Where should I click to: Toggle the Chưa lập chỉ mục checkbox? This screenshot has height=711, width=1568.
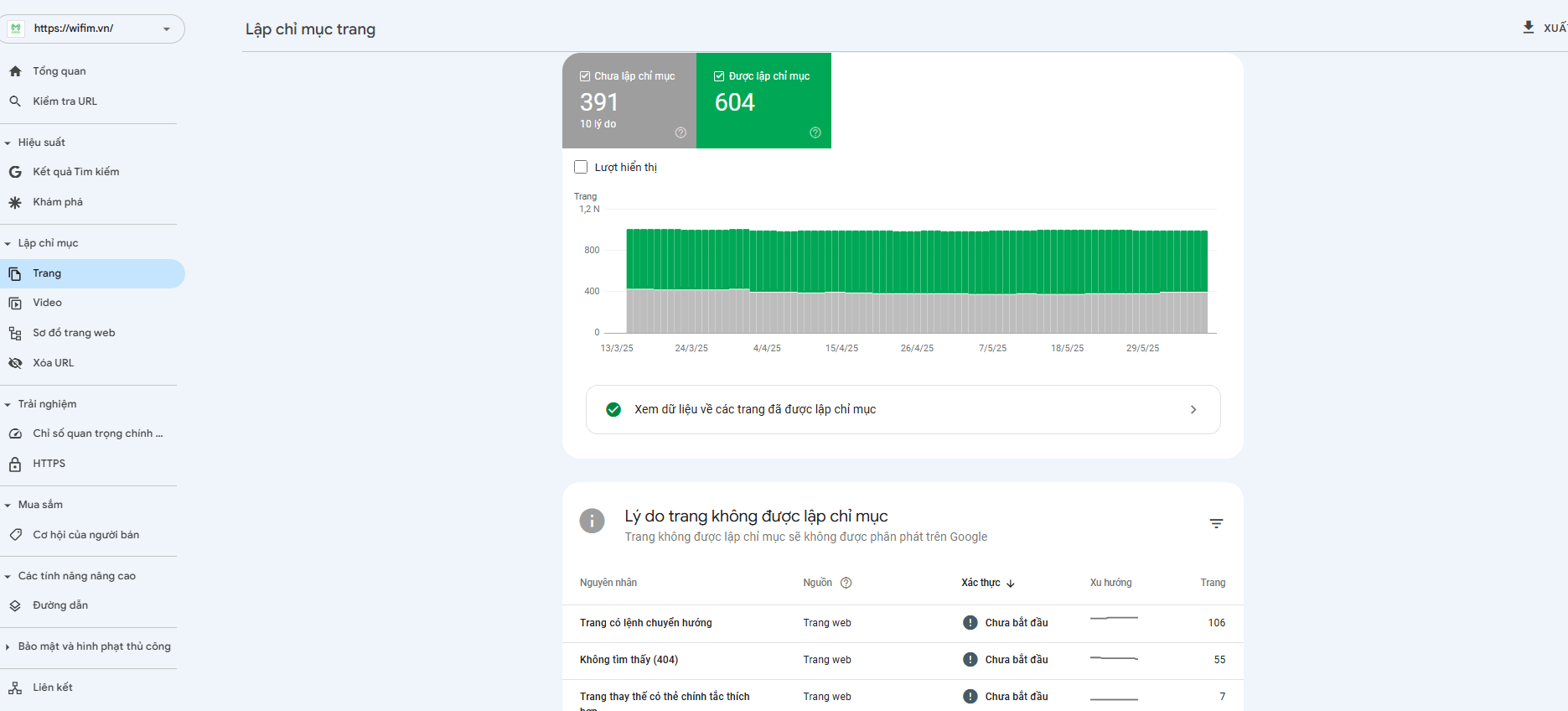click(585, 76)
